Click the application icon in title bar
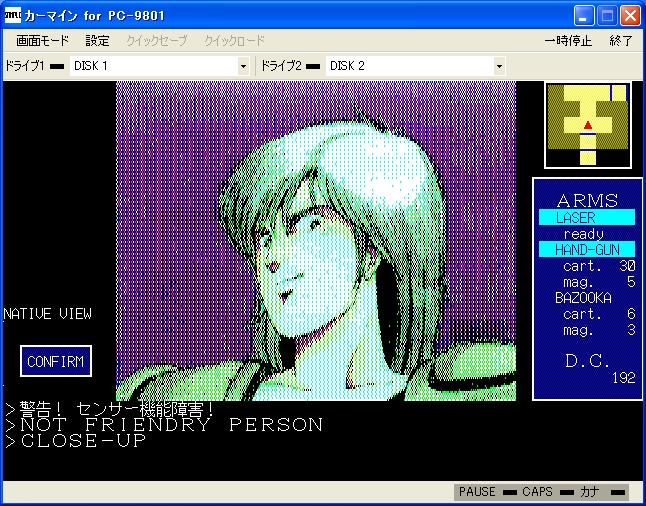This screenshot has height=506, width=646. 12,15
